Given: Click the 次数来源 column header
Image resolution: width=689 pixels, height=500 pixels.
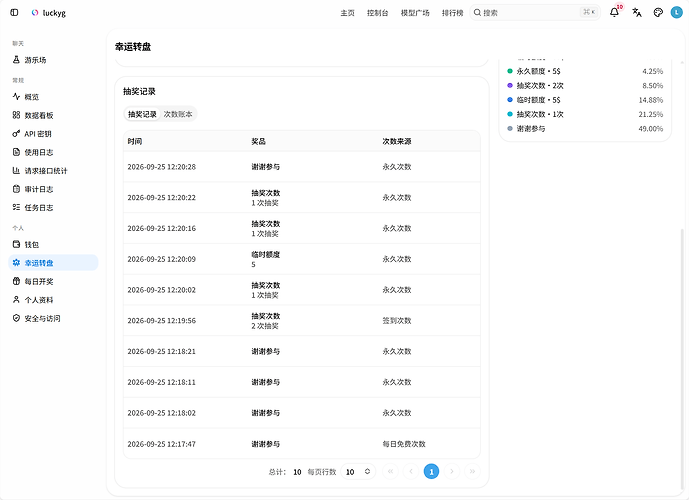Looking at the screenshot, I should point(397,141).
